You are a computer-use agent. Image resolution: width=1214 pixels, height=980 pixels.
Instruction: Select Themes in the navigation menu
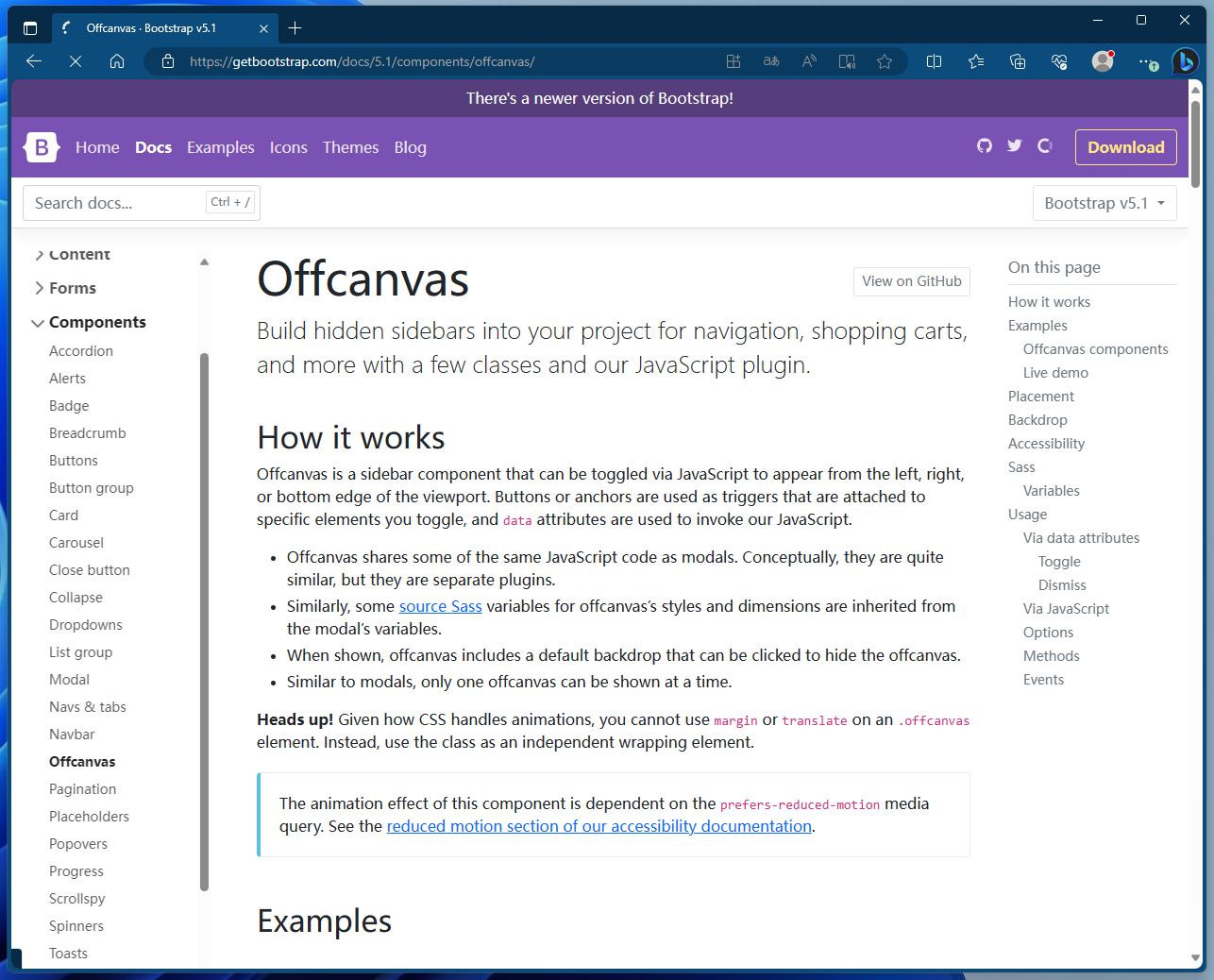(350, 147)
